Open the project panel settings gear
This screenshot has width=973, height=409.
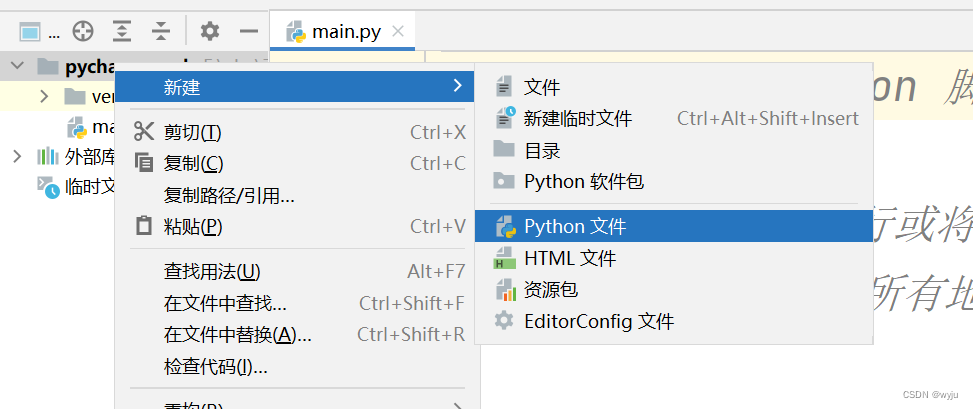210,30
